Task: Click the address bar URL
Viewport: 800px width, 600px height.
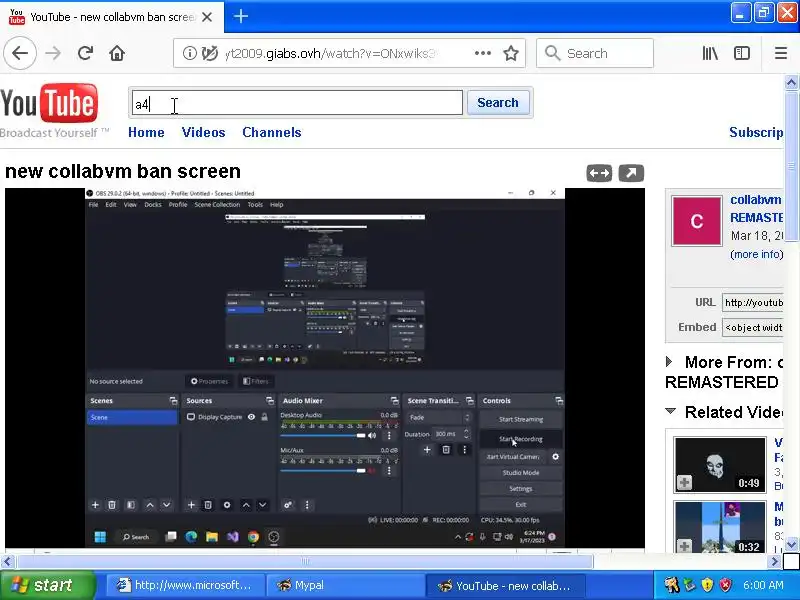Action: pos(330,53)
